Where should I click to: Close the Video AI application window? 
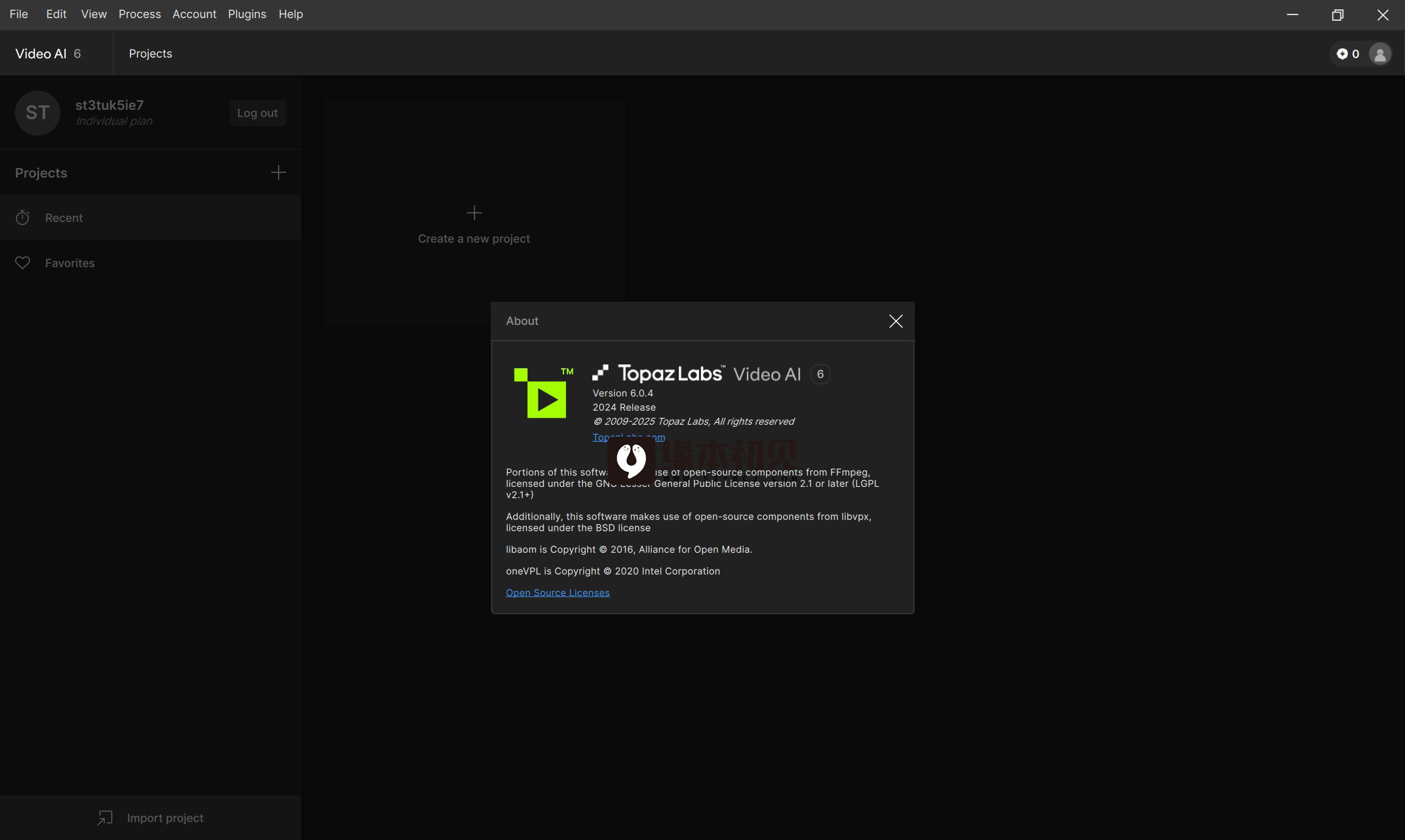[1382, 14]
